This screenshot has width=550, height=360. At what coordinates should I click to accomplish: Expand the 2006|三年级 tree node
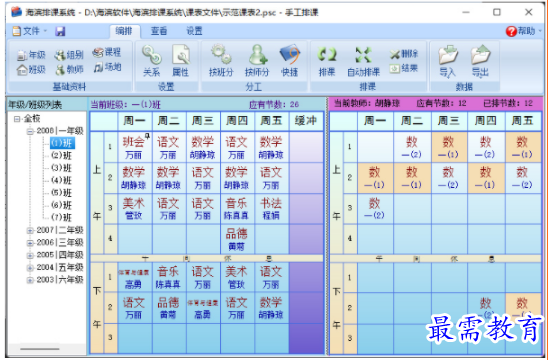pos(30,243)
